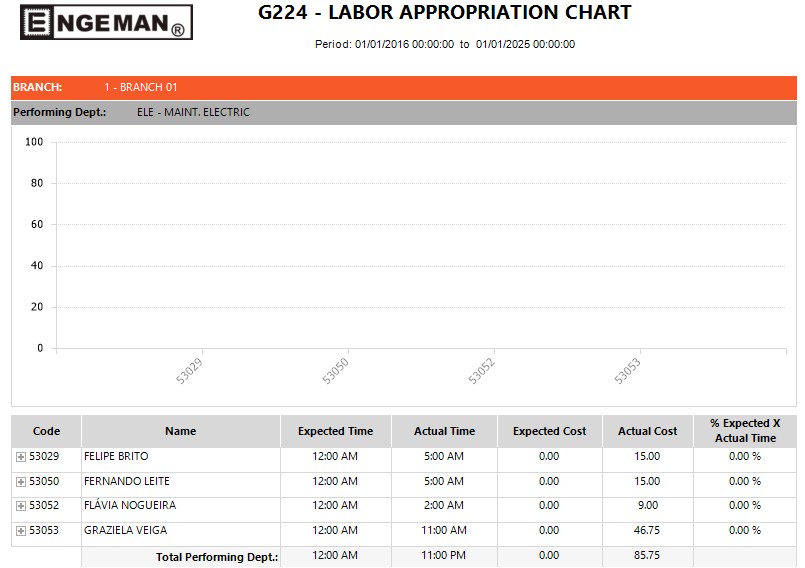This screenshot has width=805, height=568.
Task: Click chart axis label 53029
Action: point(189,371)
